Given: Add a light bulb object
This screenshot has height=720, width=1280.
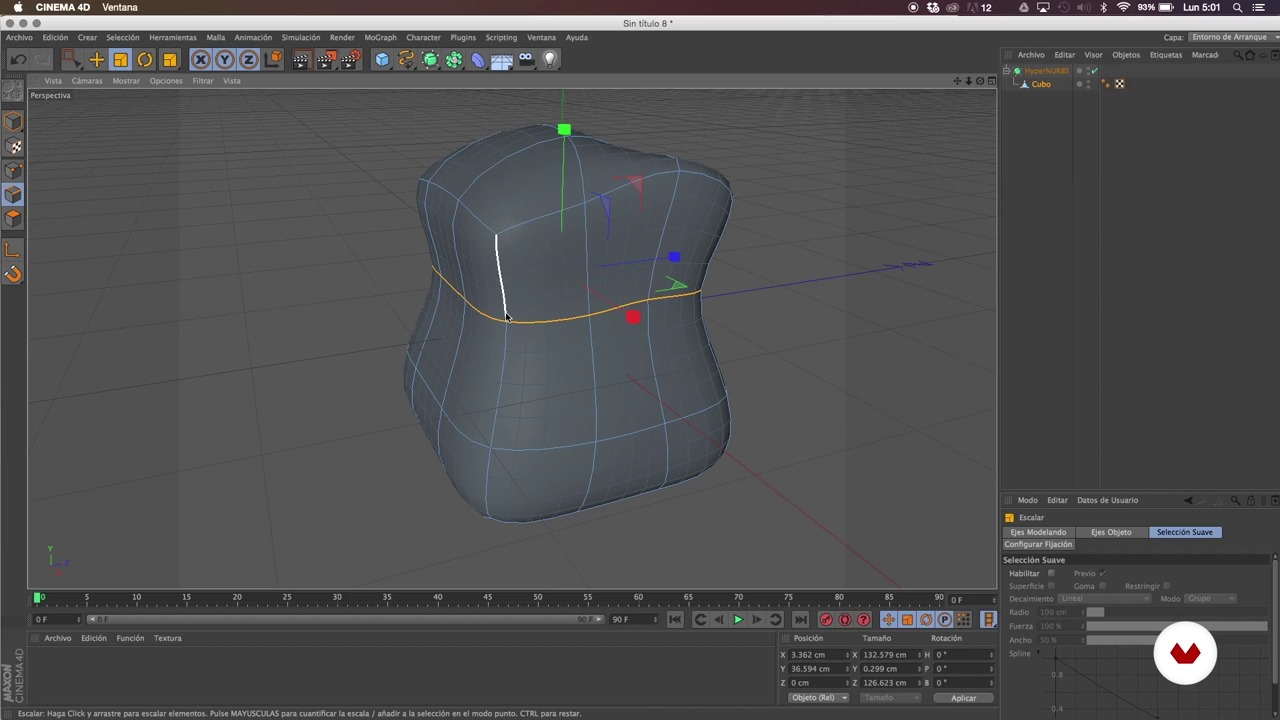Looking at the screenshot, I should [550, 60].
